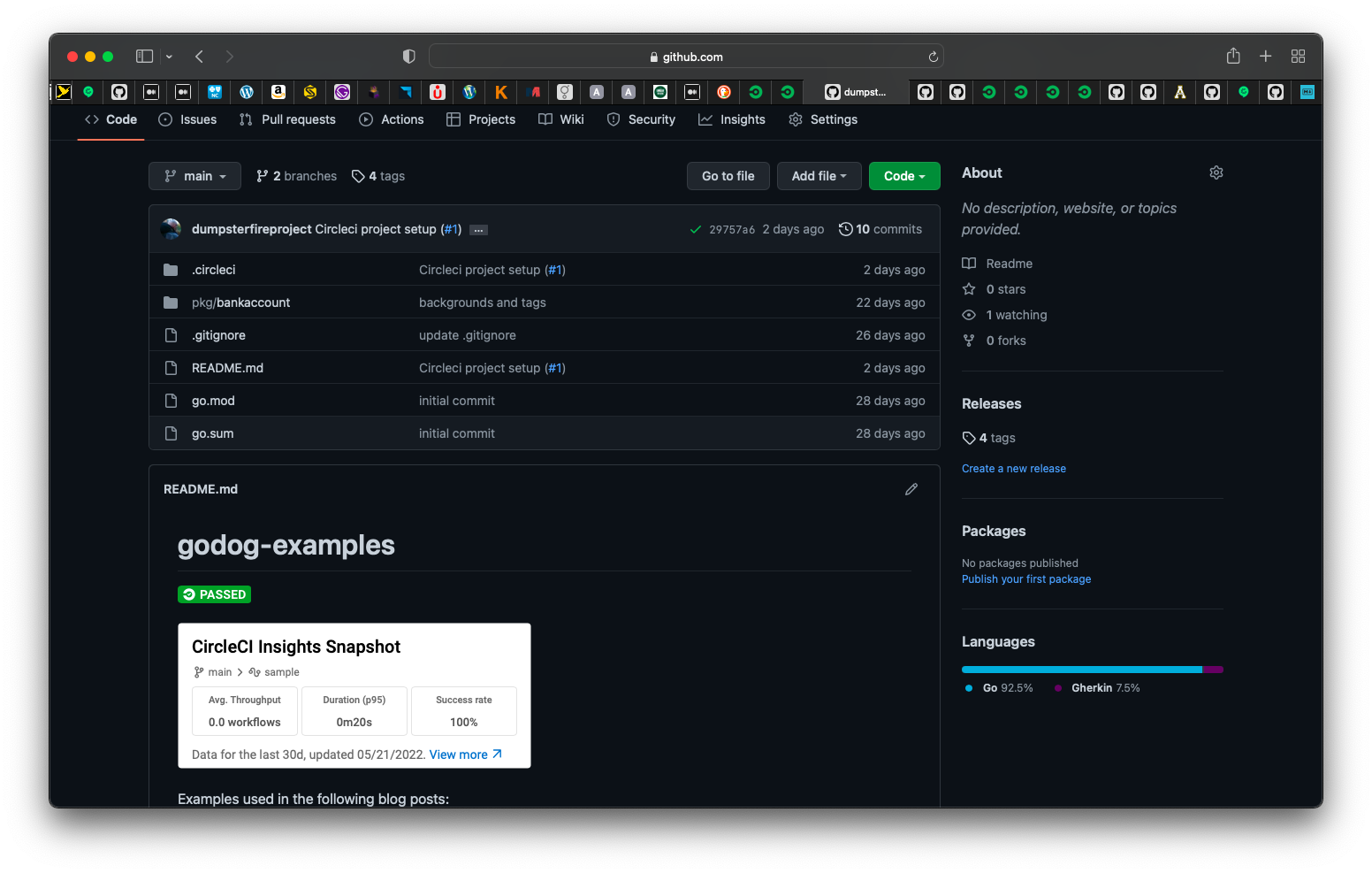Open the Releases heading link
The width and height of the screenshot is (1372, 873).
click(991, 403)
